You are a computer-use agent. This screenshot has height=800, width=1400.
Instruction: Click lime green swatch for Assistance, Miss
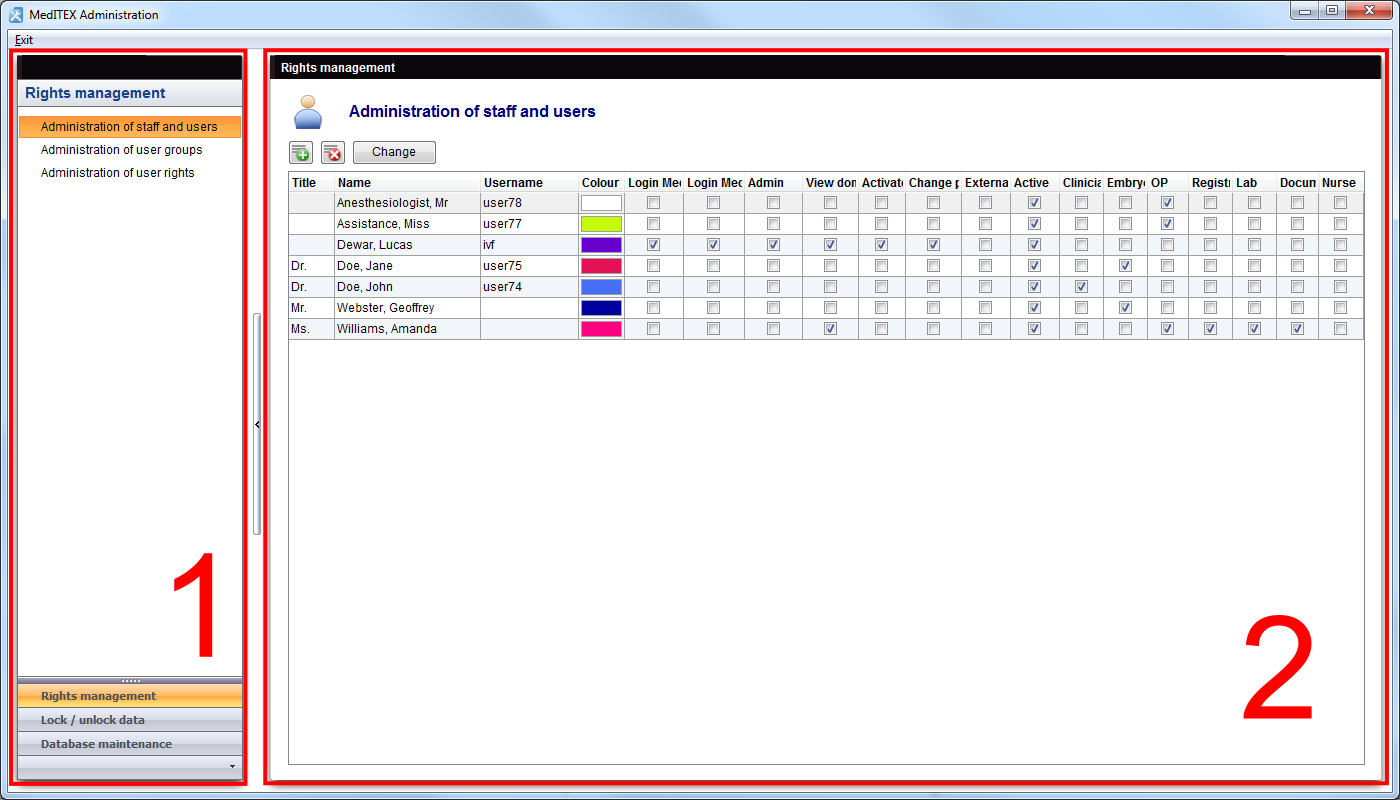[x=601, y=224]
